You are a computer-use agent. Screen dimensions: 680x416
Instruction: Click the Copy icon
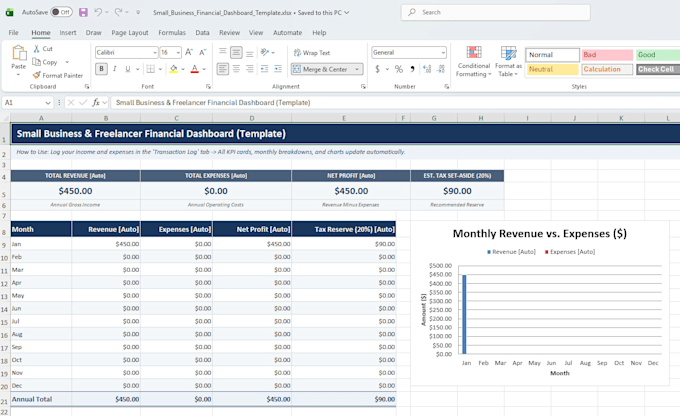(37, 62)
